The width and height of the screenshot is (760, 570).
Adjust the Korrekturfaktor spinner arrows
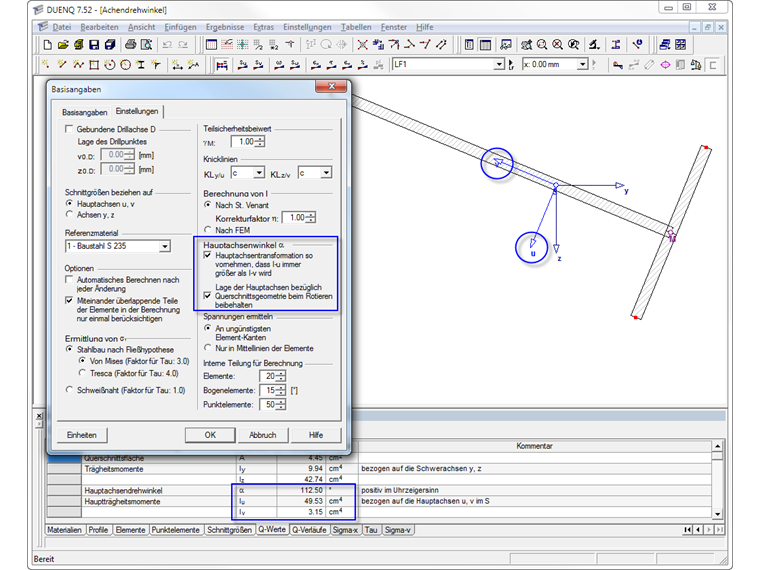coord(311,218)
